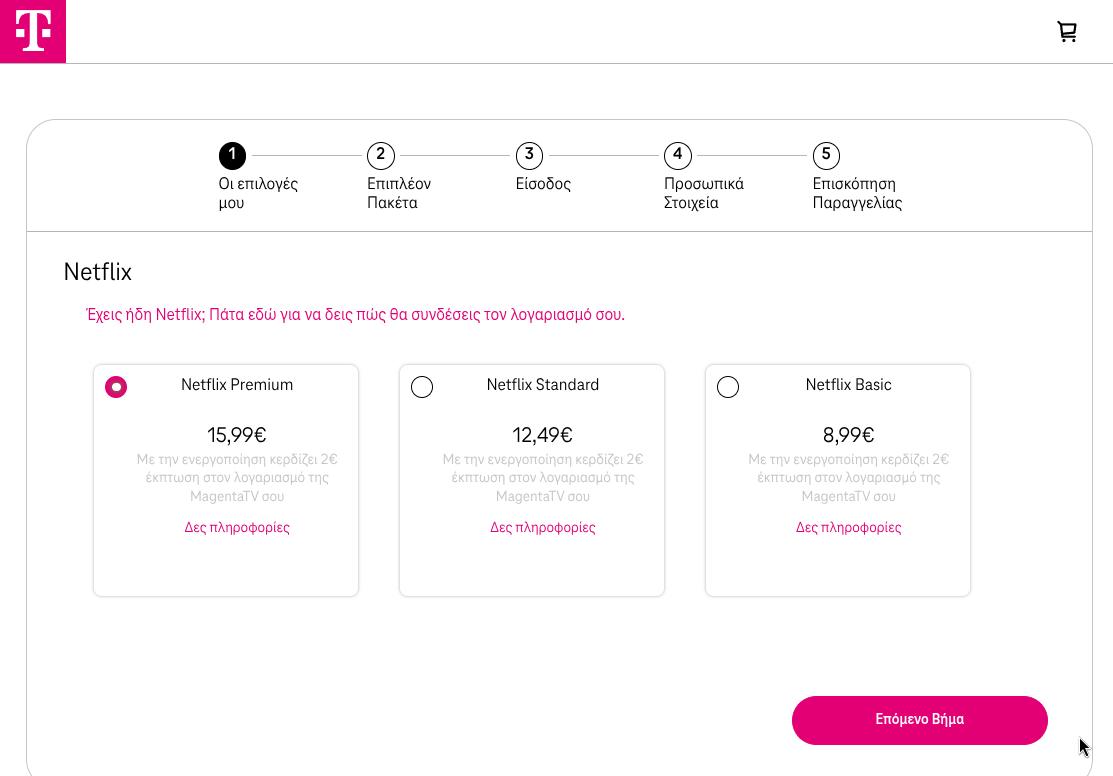The image size is (1113, 776).
Task: Click the Έχεις ήδη Netflix link
Action: click(x=356, y=315)
